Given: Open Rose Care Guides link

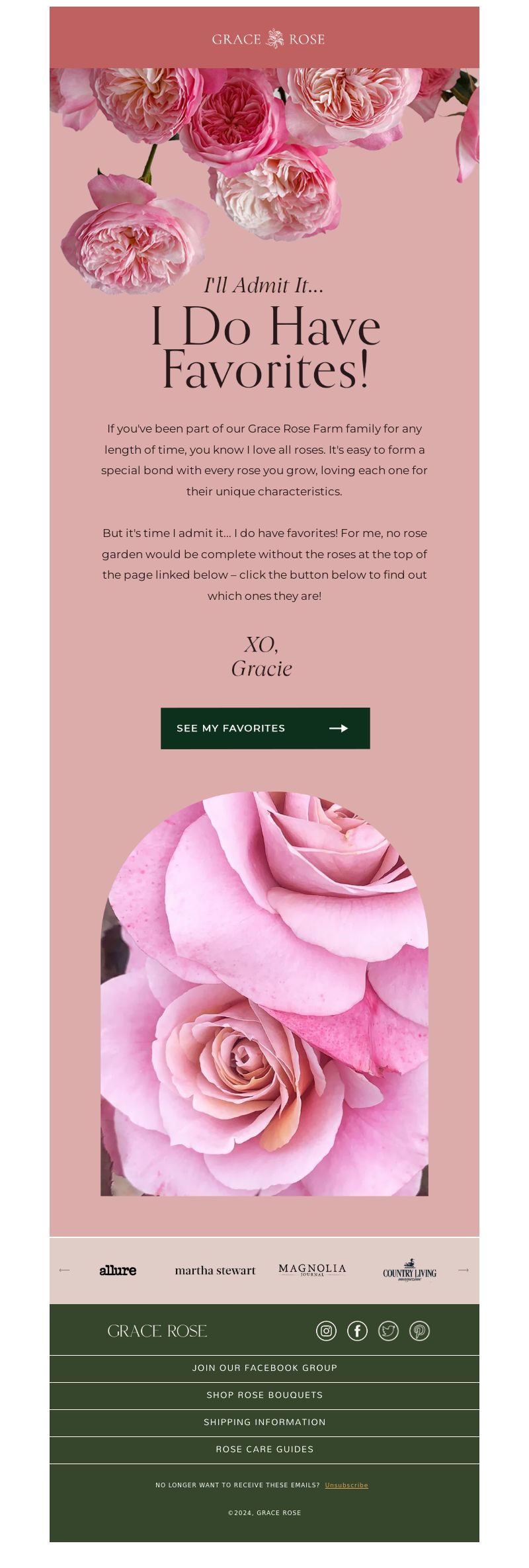Looking at the screenshot, I should point(264,1449).
